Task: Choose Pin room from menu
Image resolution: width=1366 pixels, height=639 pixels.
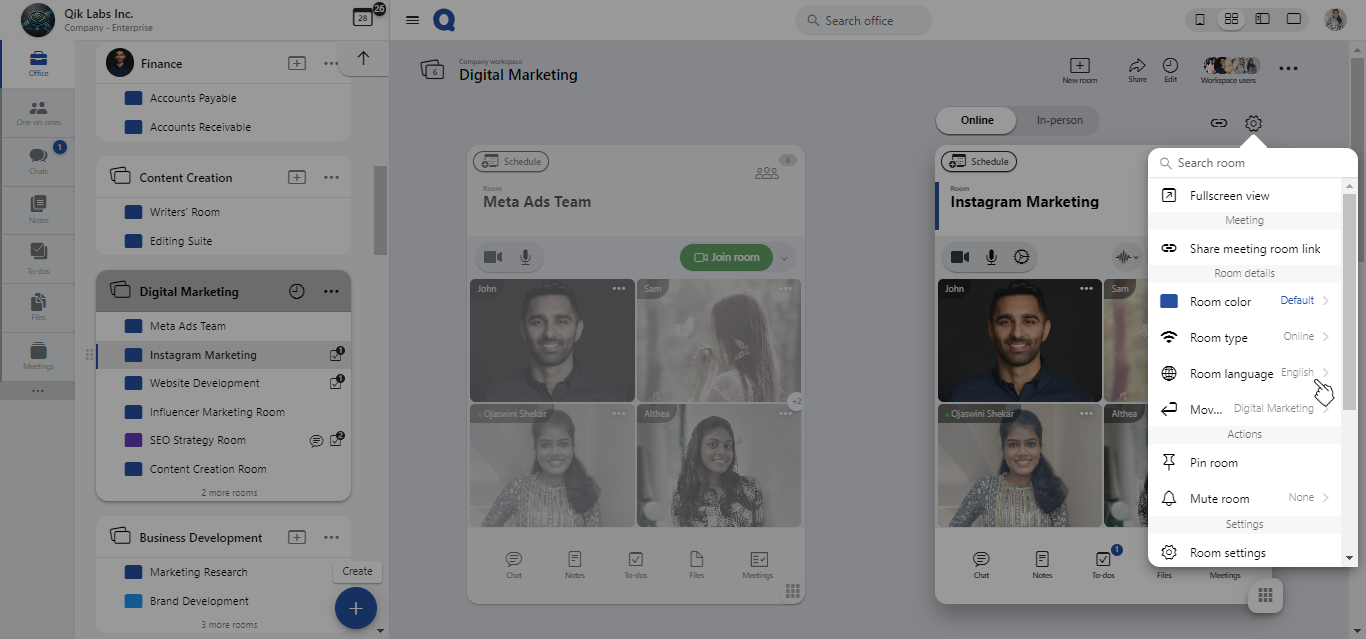Action: pos(1213,463)
